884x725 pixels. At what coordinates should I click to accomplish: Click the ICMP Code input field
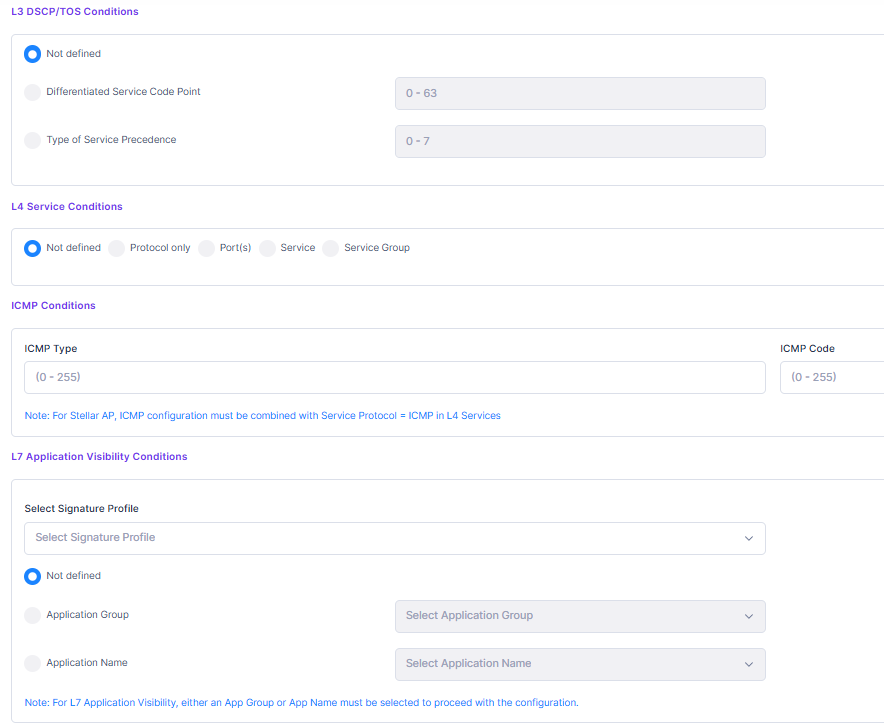830,377
